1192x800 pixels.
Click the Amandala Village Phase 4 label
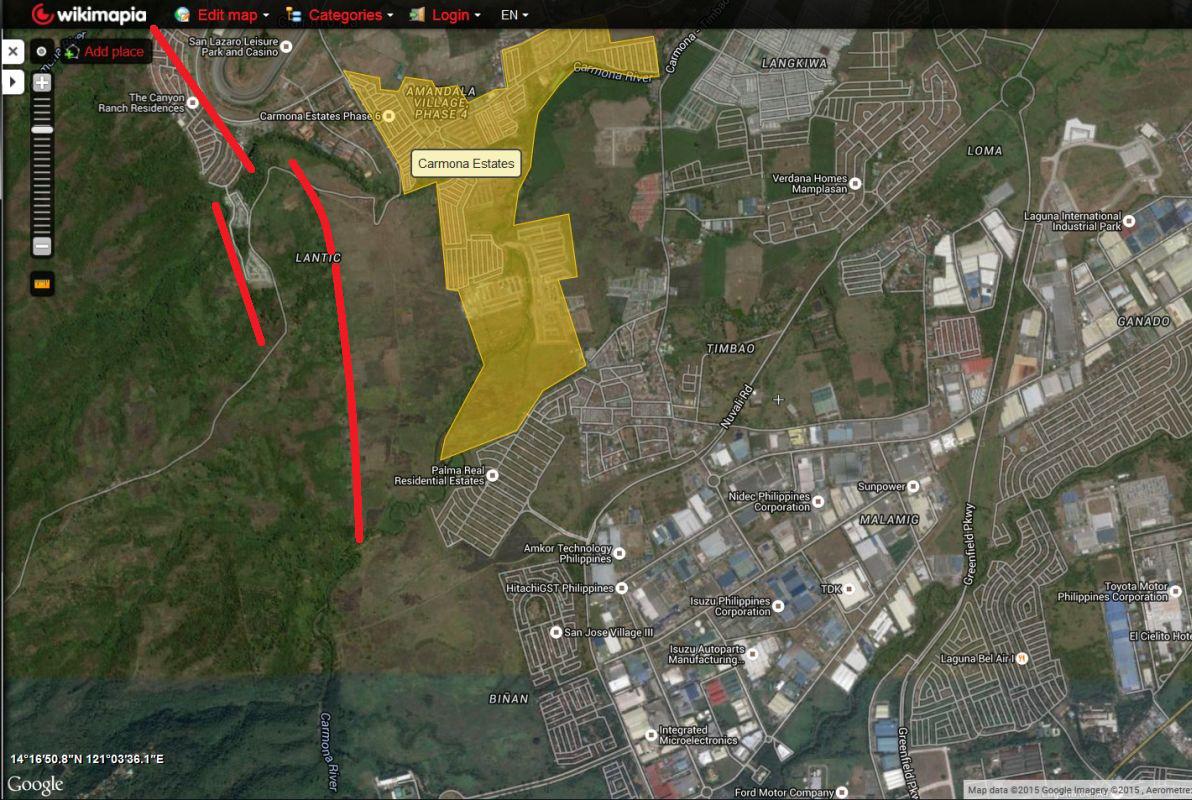click(x=441, y=103)
